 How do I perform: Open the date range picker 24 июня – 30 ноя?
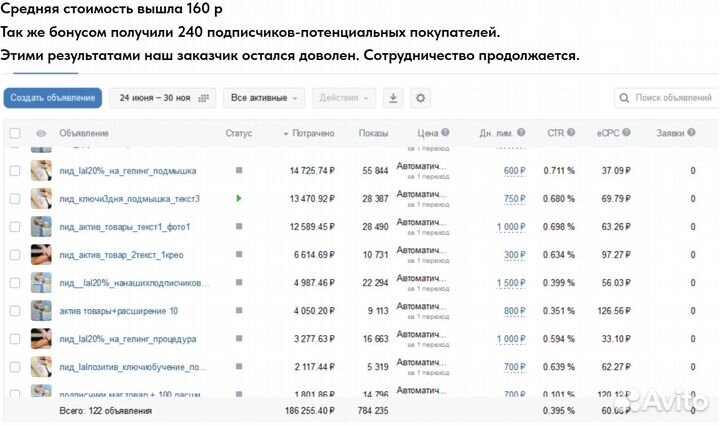[x=163, y=98]
